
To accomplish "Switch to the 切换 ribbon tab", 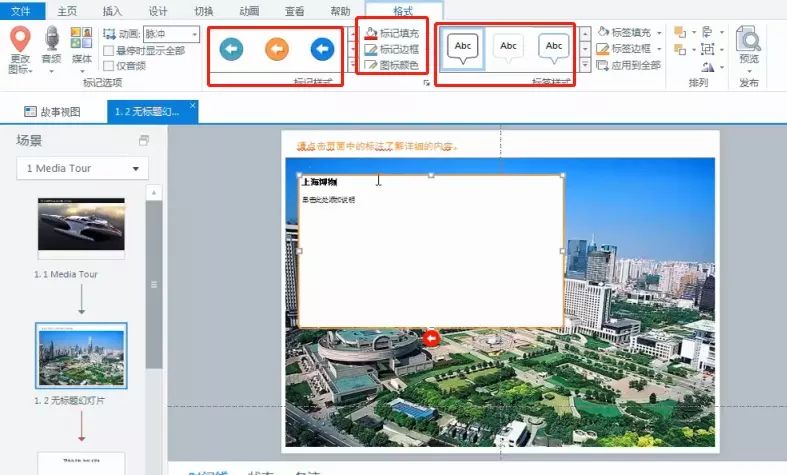I will (x=203, y=11).
